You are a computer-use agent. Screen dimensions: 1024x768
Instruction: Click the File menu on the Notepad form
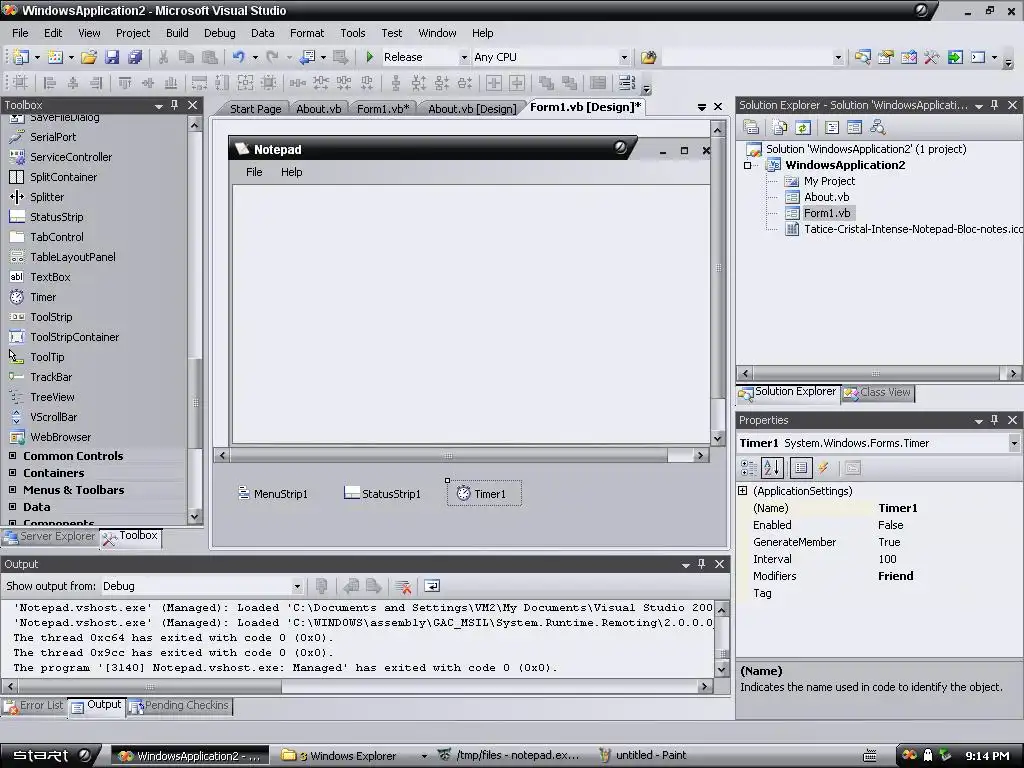[254, 172]
